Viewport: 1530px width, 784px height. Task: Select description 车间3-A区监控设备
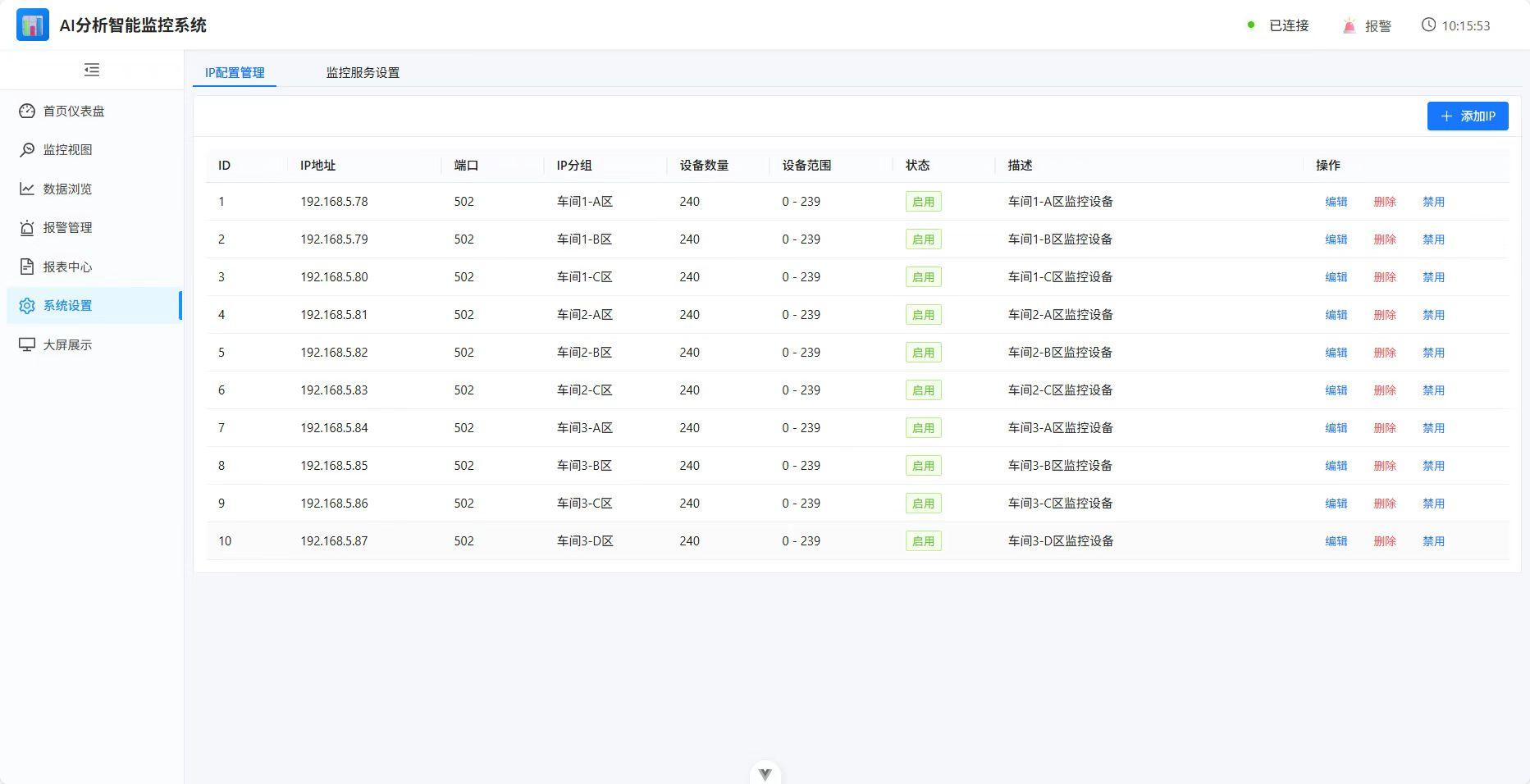pyautogui.click(x=1060, y=428)
